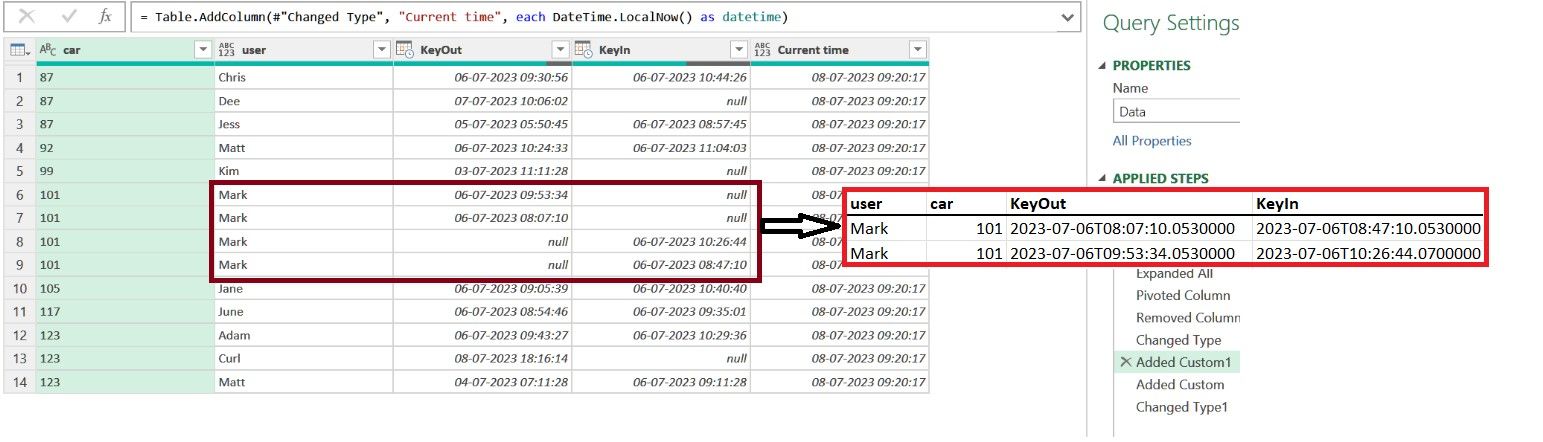Select the Current time column header
The image size is (1543, 442).
click(x=839, y=50)
